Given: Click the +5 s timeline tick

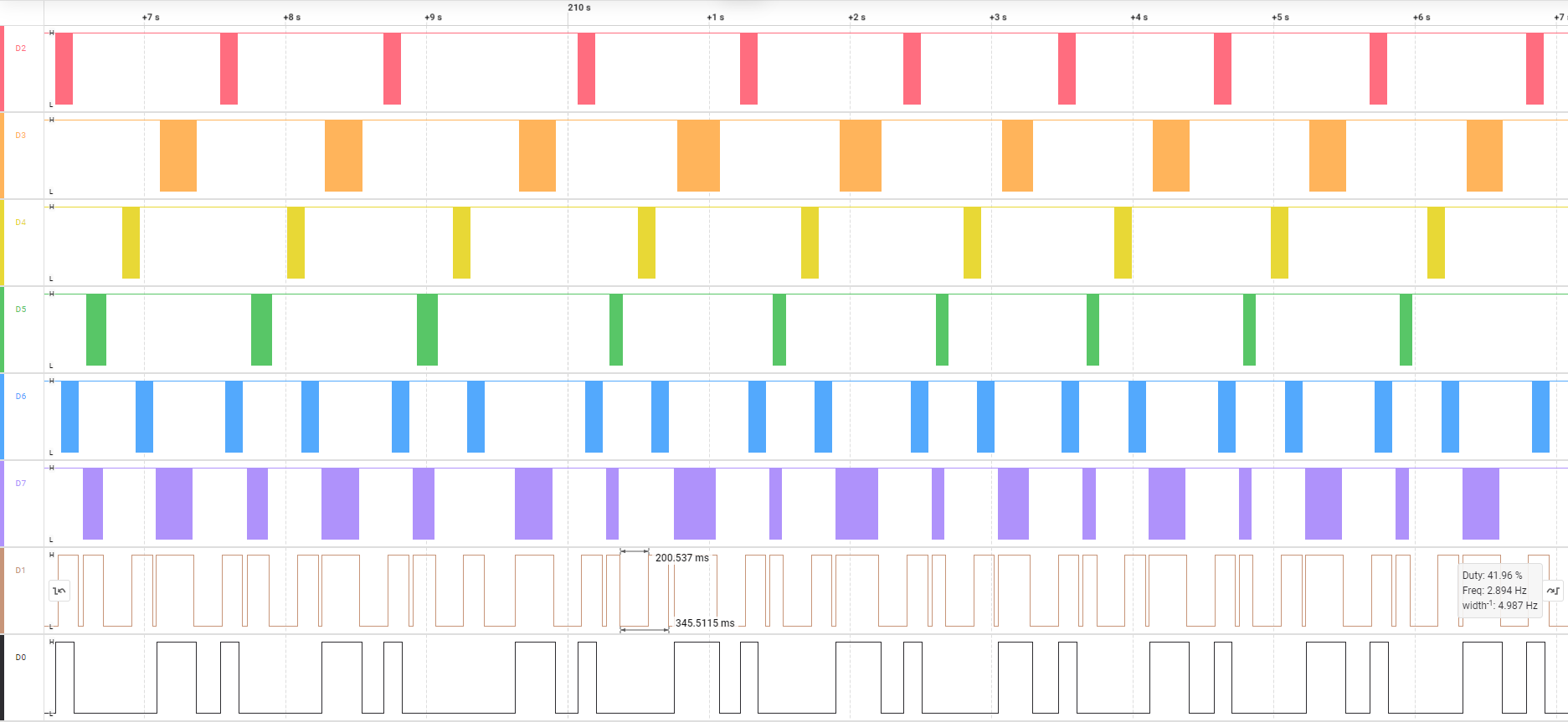Looking at the screenshot, I should [x=1280, y=18].
